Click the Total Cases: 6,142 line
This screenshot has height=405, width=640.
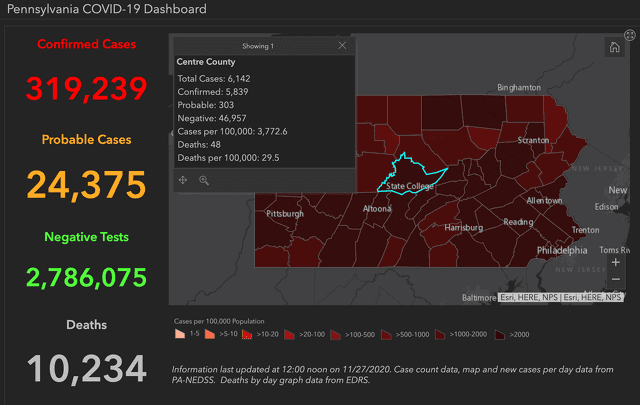213,78
